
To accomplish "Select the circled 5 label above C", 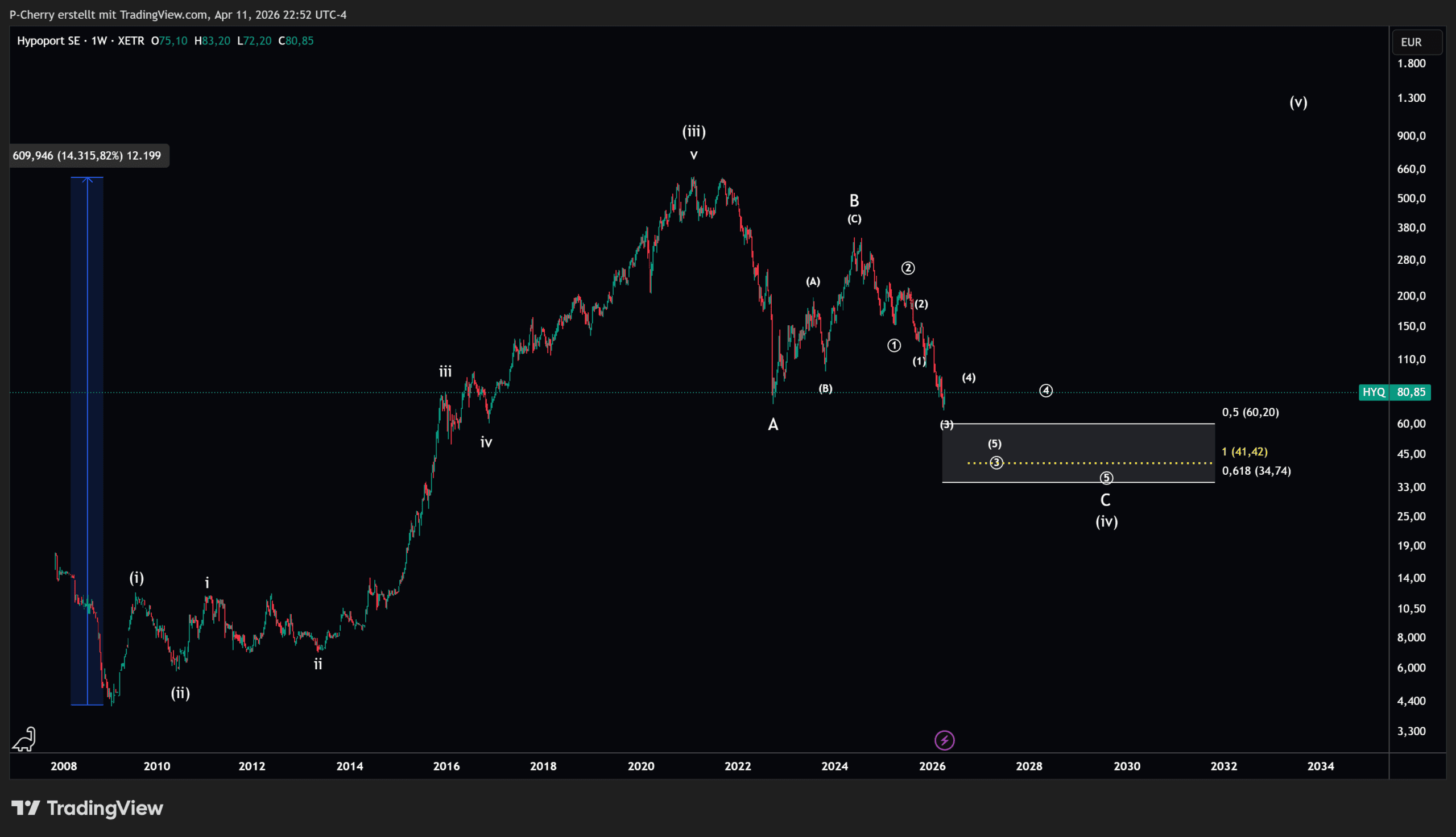I will [x=1106, y=478].
